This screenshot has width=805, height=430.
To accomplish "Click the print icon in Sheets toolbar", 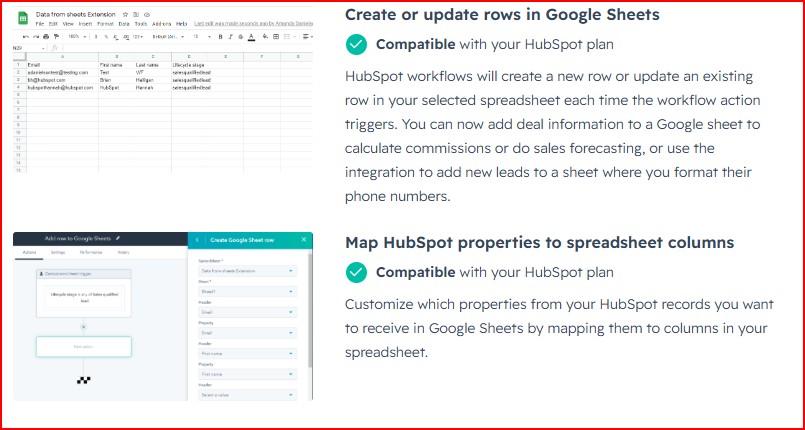I will tap(46, 36).
